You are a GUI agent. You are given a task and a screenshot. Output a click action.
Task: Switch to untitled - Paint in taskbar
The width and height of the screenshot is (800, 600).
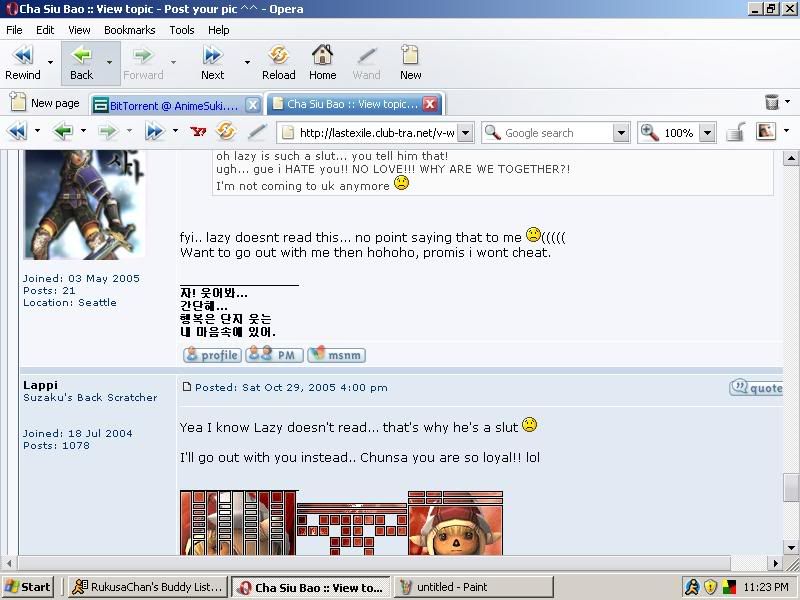coord(473,587)
